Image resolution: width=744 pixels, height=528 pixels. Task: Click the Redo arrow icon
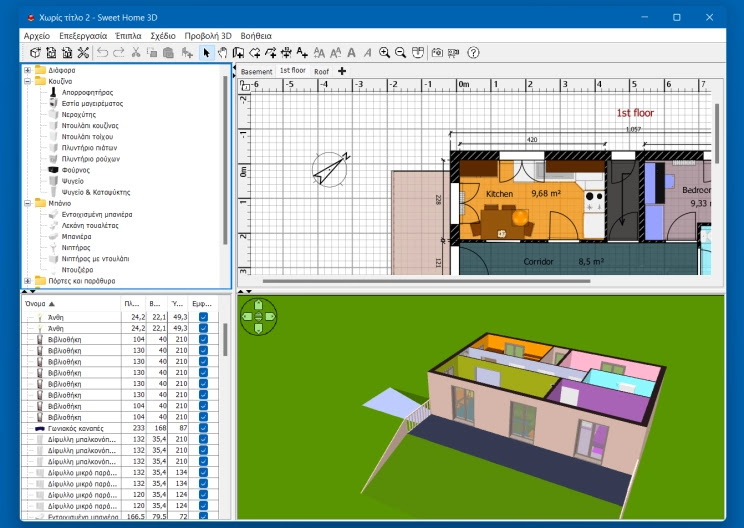(x=119, y=53)
